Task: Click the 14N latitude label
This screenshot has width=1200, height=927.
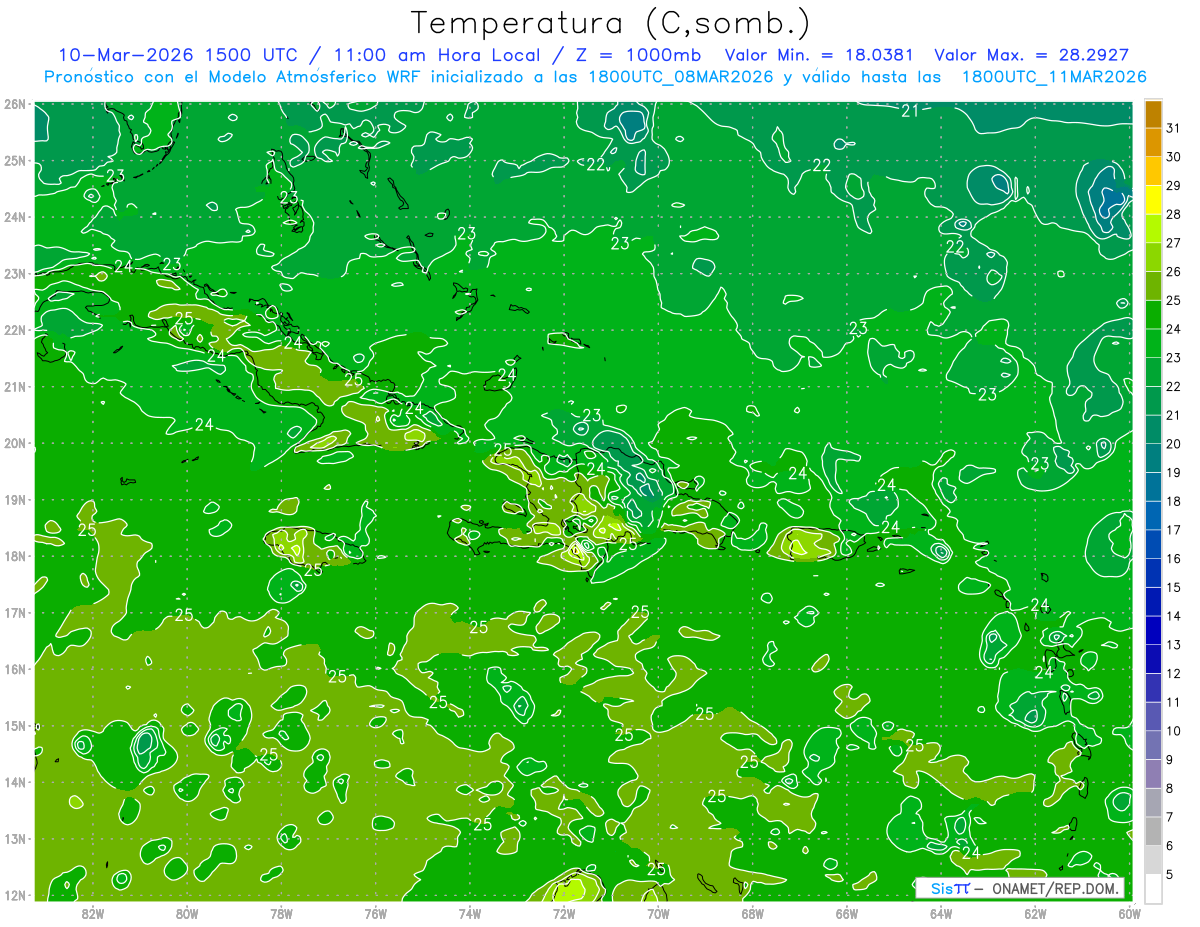Action: click(15, 782)
